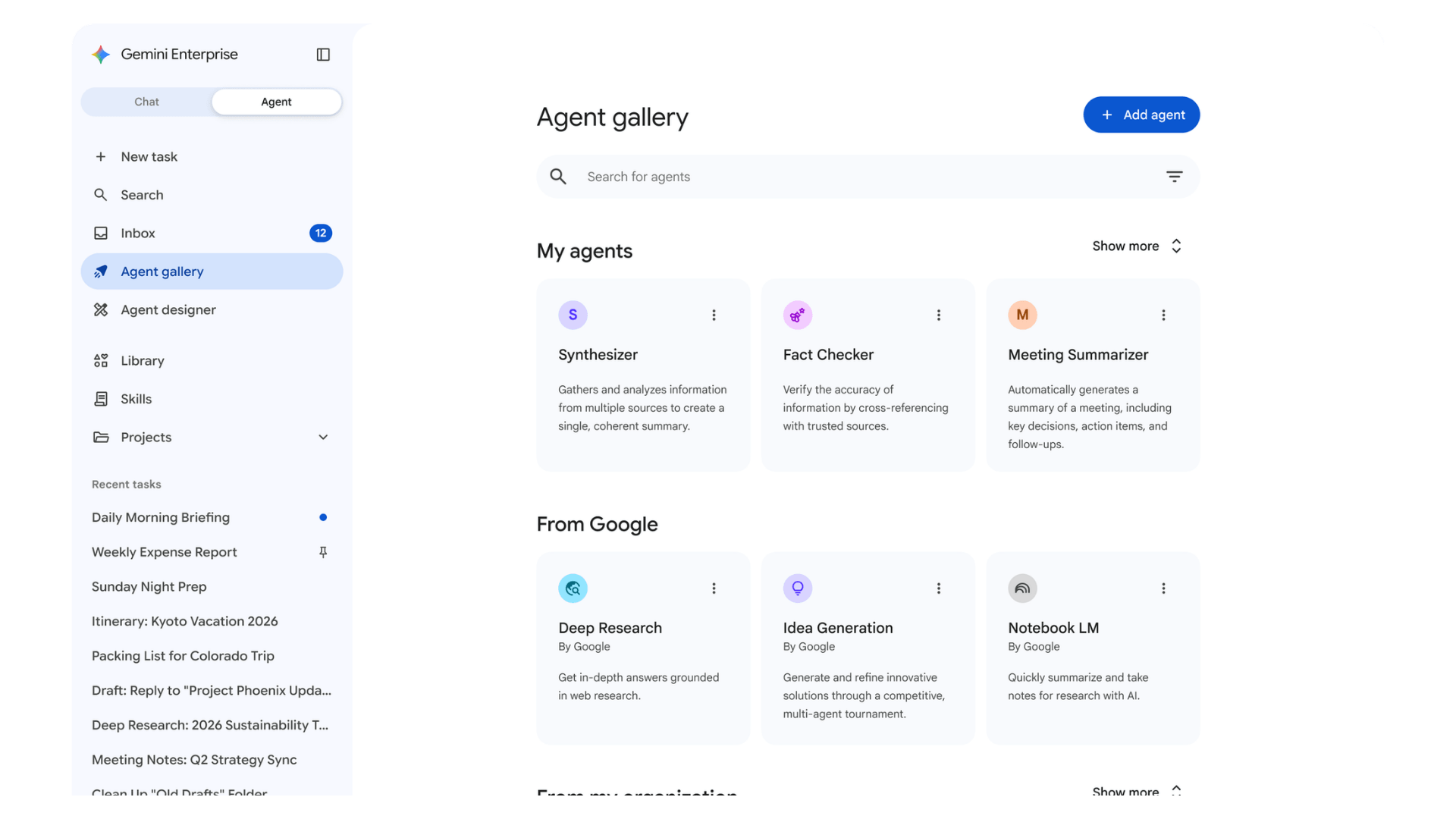
Task: Click the Add agent button
Action: click(x=1141, y=115)
